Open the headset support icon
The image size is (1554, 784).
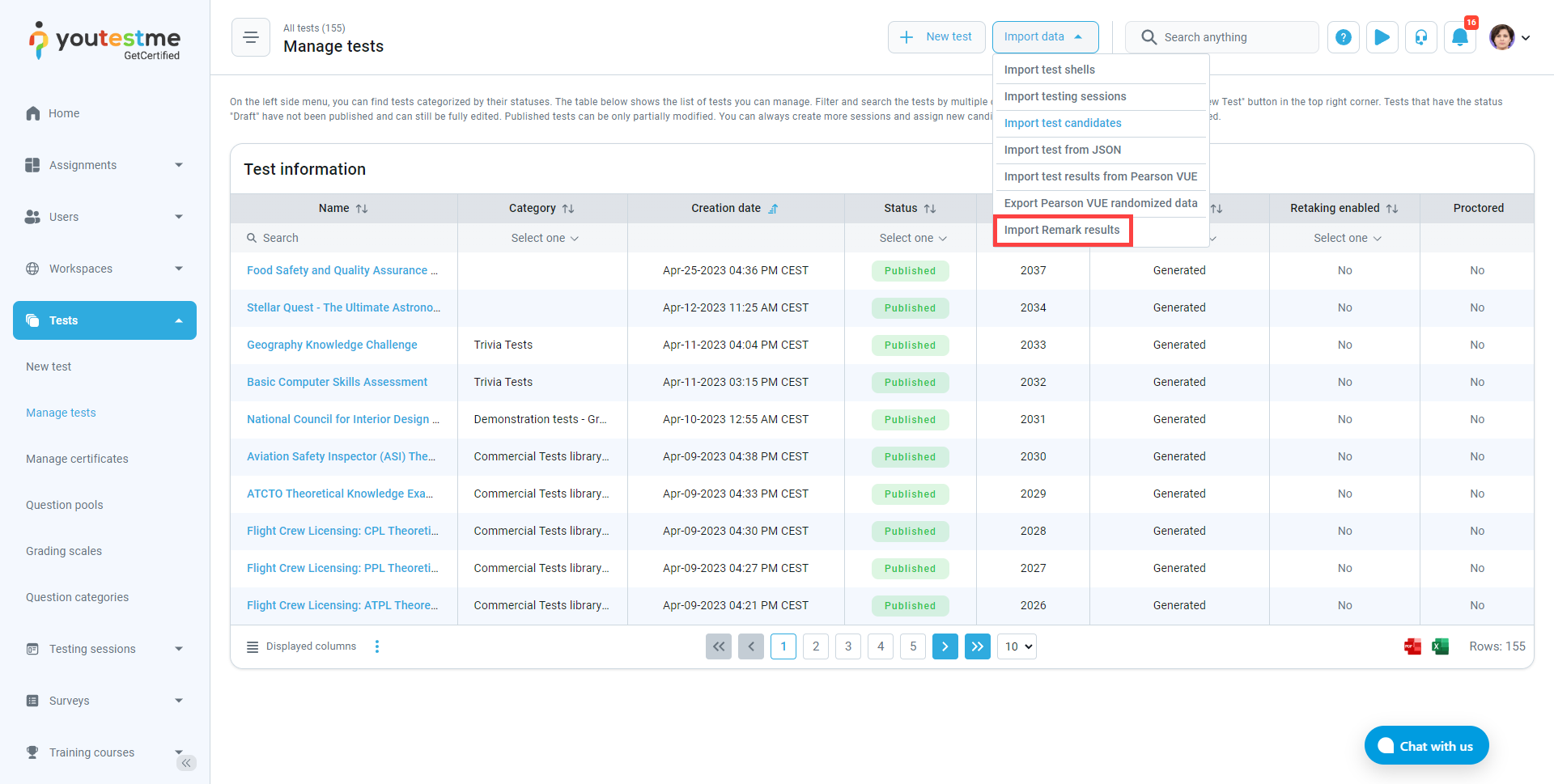[1420, 37]
